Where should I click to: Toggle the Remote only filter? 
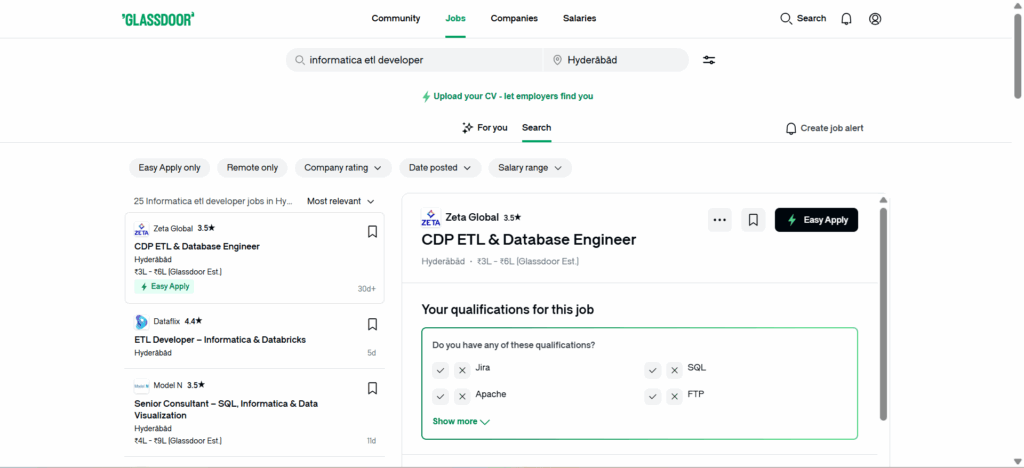pos(252,168)
